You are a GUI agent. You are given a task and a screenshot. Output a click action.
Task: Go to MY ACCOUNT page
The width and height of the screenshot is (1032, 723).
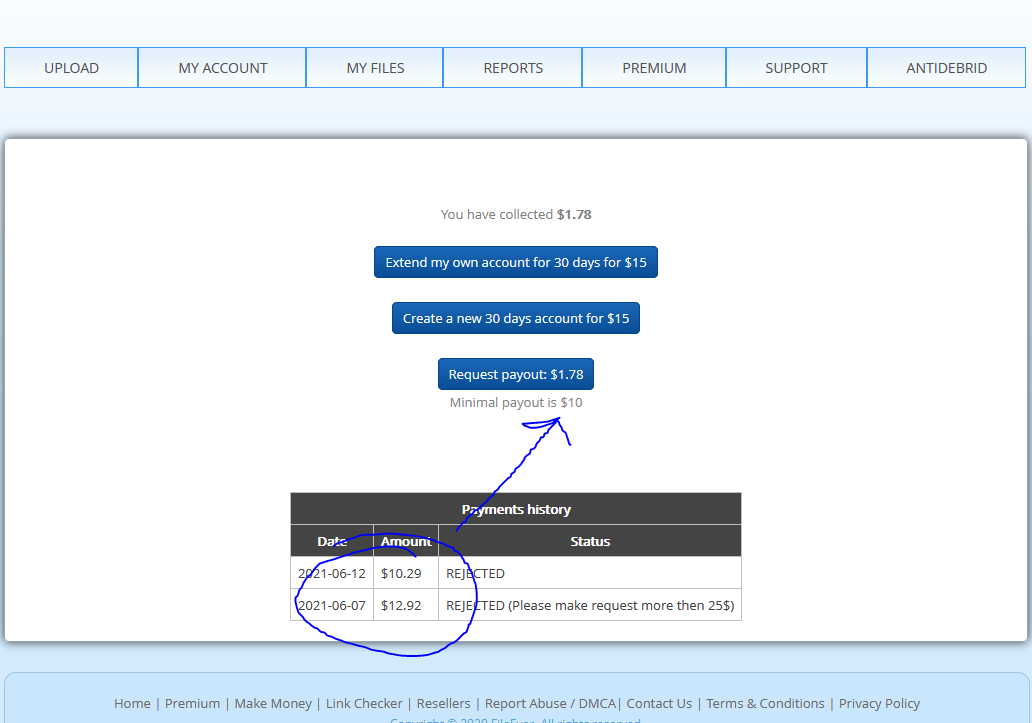click(x=222, y=68)
